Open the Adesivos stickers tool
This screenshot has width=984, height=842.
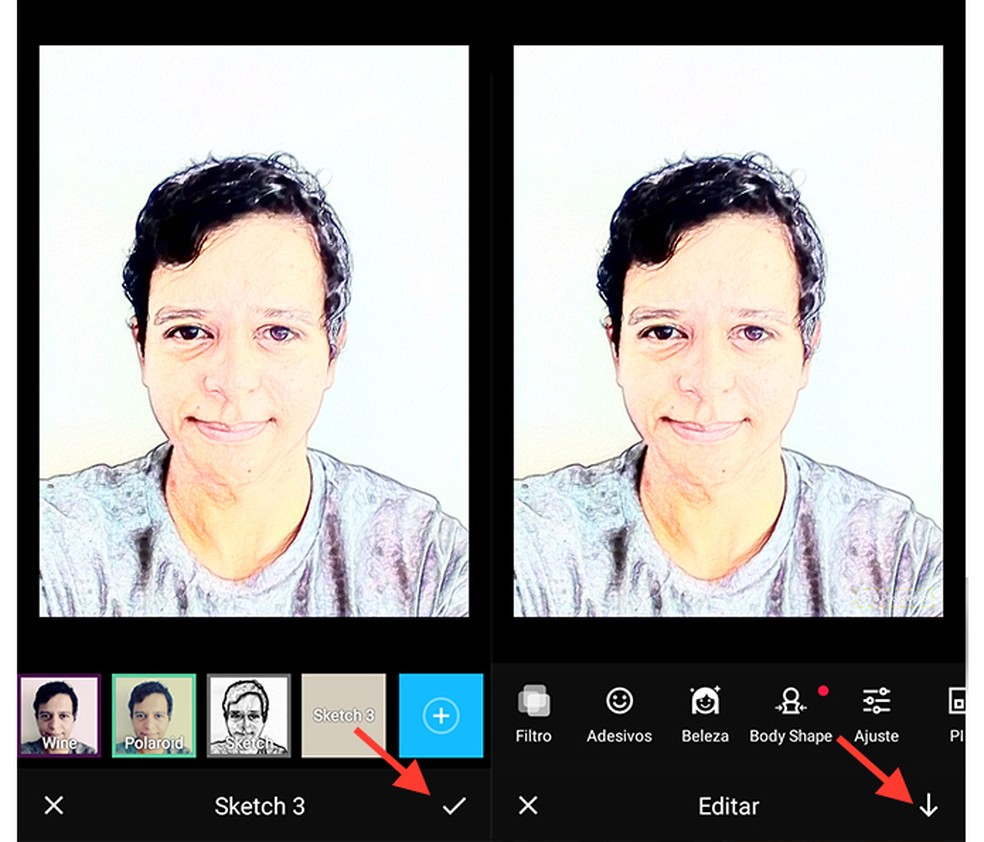click(619, 712)
